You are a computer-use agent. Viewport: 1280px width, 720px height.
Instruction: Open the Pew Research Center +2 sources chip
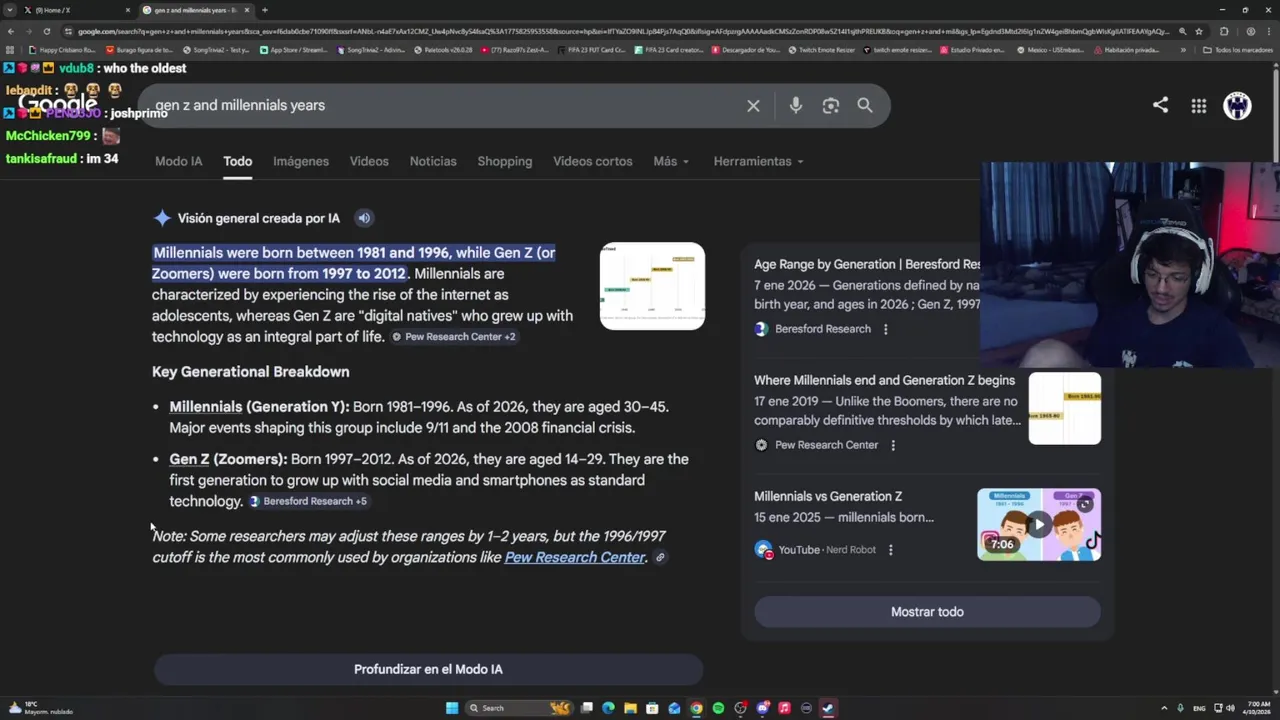pyautogui.click(x=453, y=337)
